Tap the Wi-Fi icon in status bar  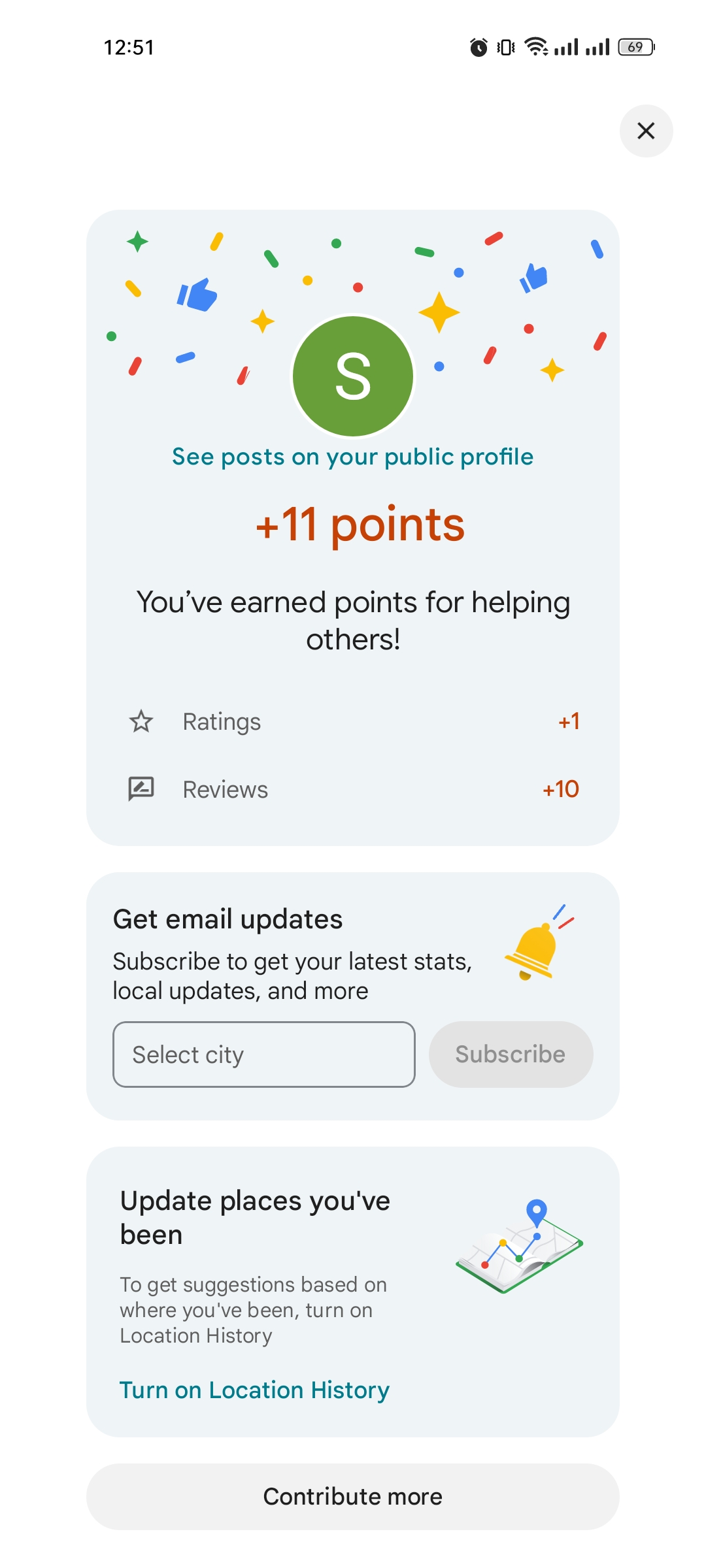(537, 47)
